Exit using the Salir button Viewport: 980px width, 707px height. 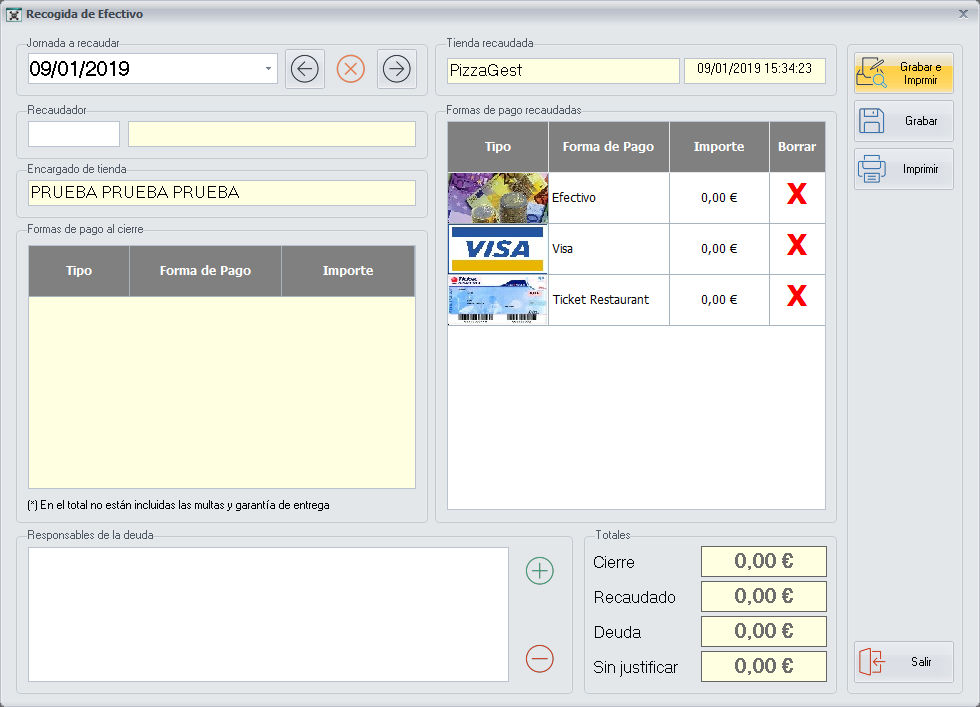pos(904,662)
